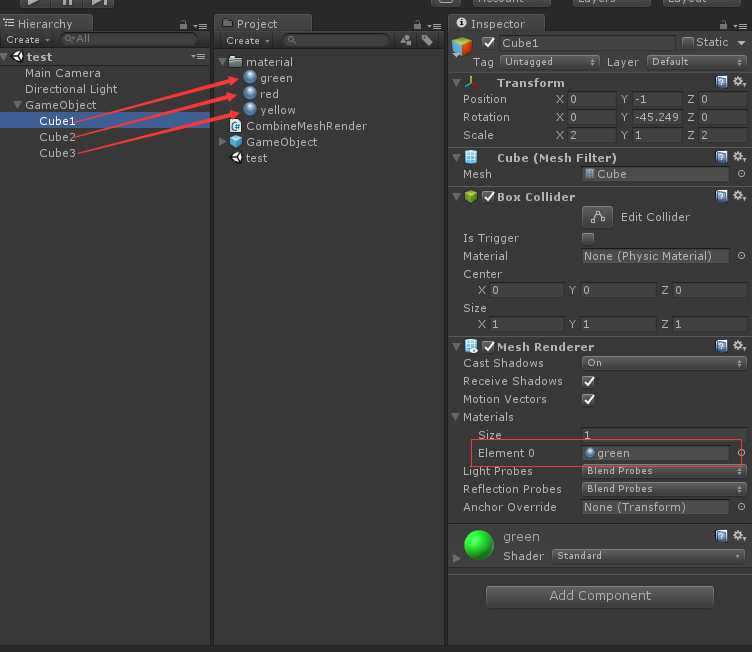Expand the GameObject prefab in Project panel
Image resolution: width=752 pixels, height=652 pixels.
(x=223, y=142)
